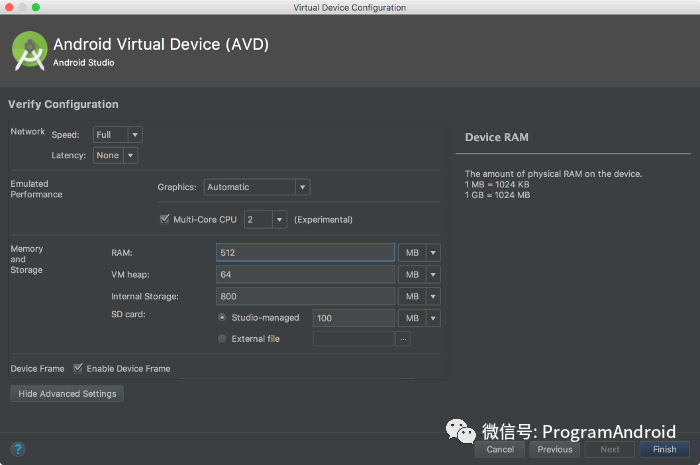The image size is (700, 465).
Task: Toggle the Multi-Core CPU checkbox
Action: [x=165, y=219]
